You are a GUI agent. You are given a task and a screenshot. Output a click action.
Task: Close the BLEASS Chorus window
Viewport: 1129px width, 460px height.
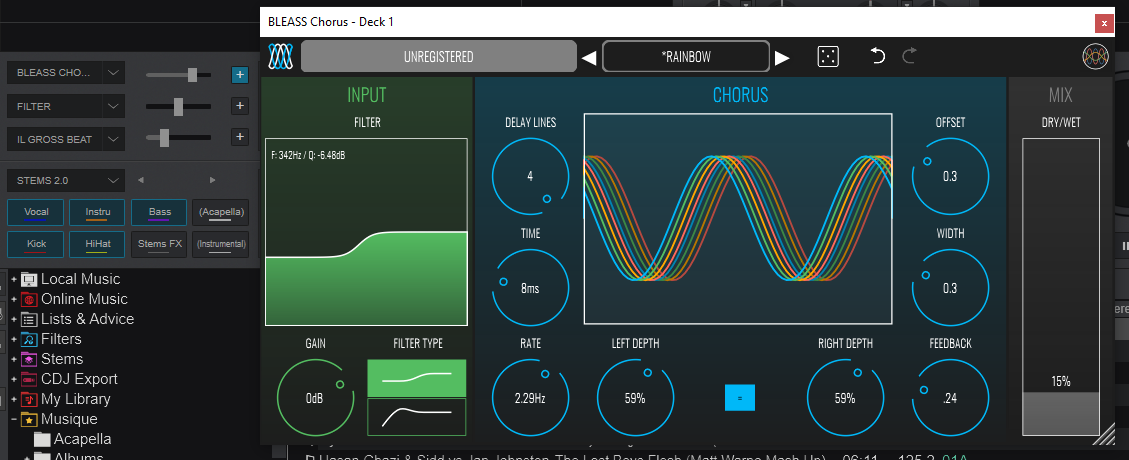(1104, 23)
